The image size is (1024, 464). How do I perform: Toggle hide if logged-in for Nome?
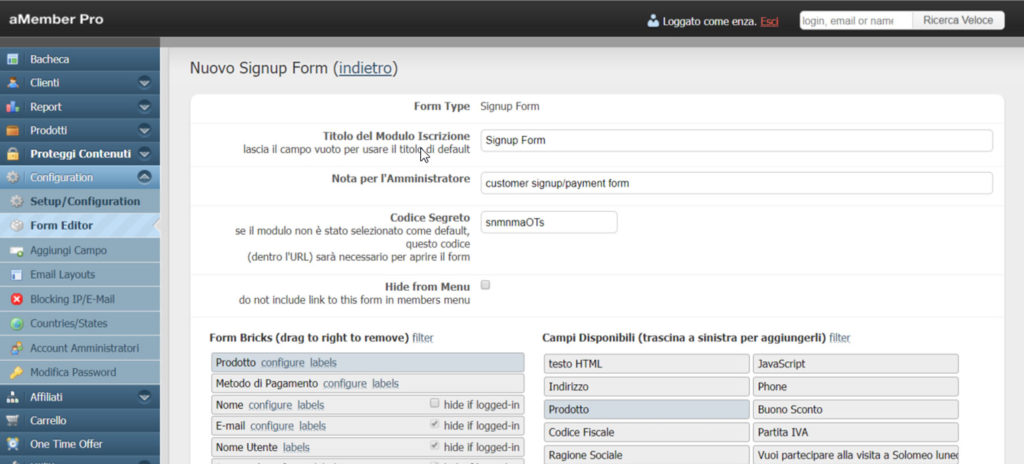coord(434,404)
